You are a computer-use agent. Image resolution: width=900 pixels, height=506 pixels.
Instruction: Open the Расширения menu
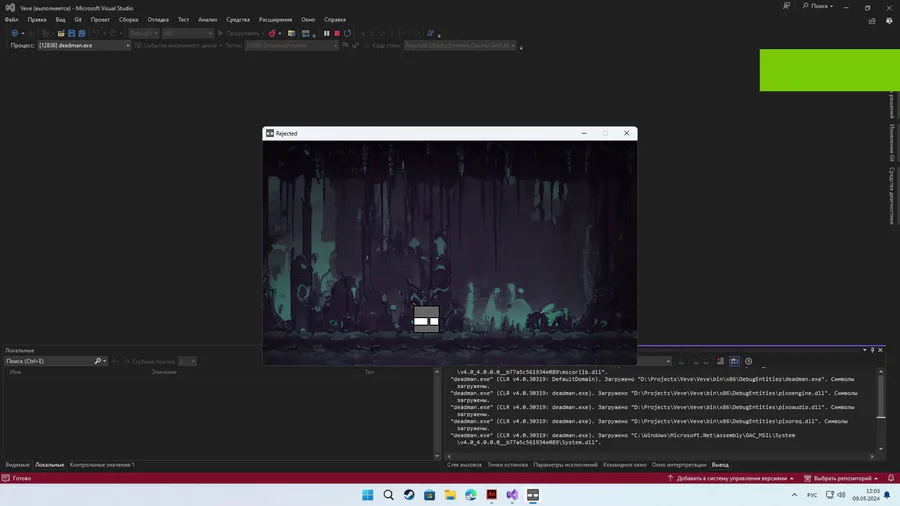(276, 20)
